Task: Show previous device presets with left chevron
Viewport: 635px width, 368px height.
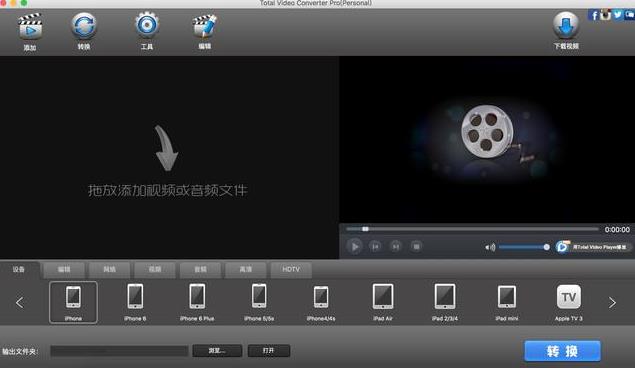Action: pos(19,302)
